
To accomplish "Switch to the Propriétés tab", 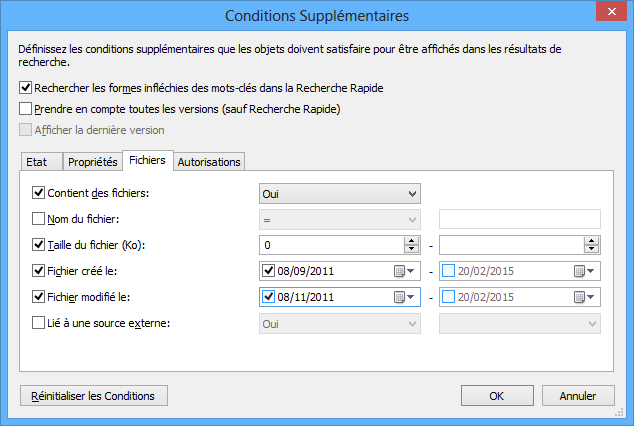I will click(x=93, y=162).
